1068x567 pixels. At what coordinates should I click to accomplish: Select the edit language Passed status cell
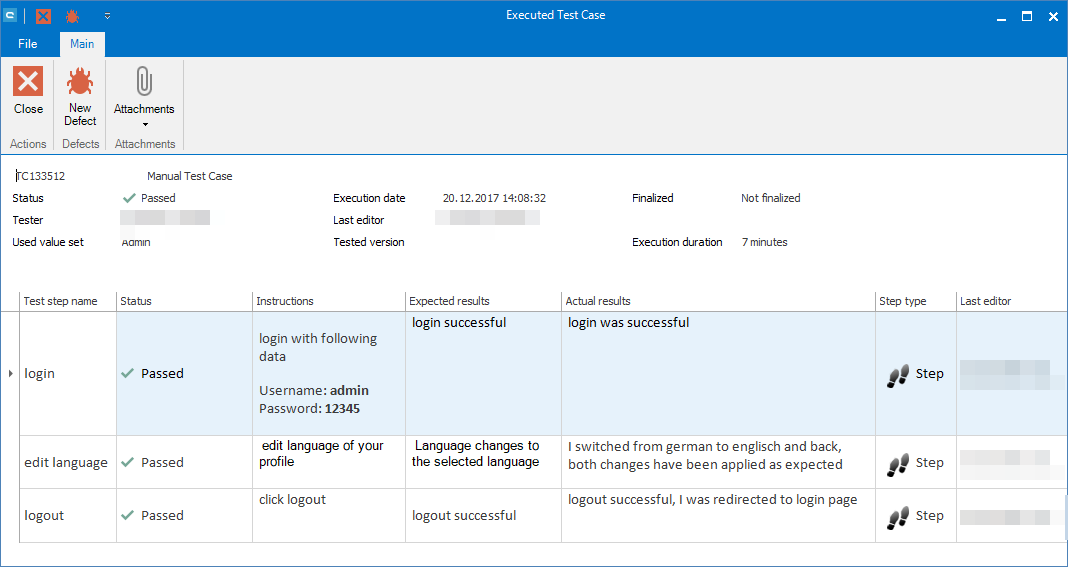162,463
